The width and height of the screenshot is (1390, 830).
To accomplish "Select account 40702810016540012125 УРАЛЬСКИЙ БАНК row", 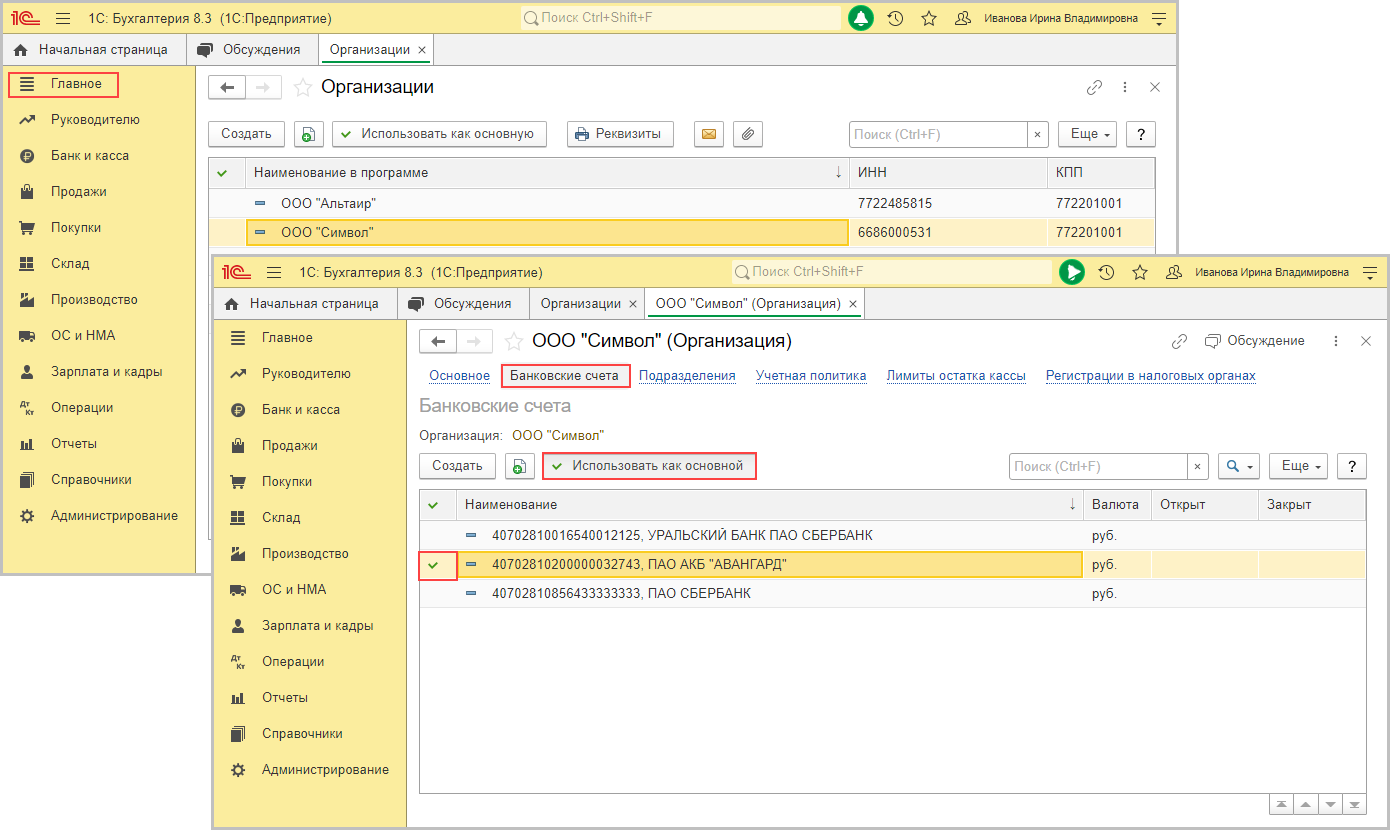I will [x=892, y=536].
